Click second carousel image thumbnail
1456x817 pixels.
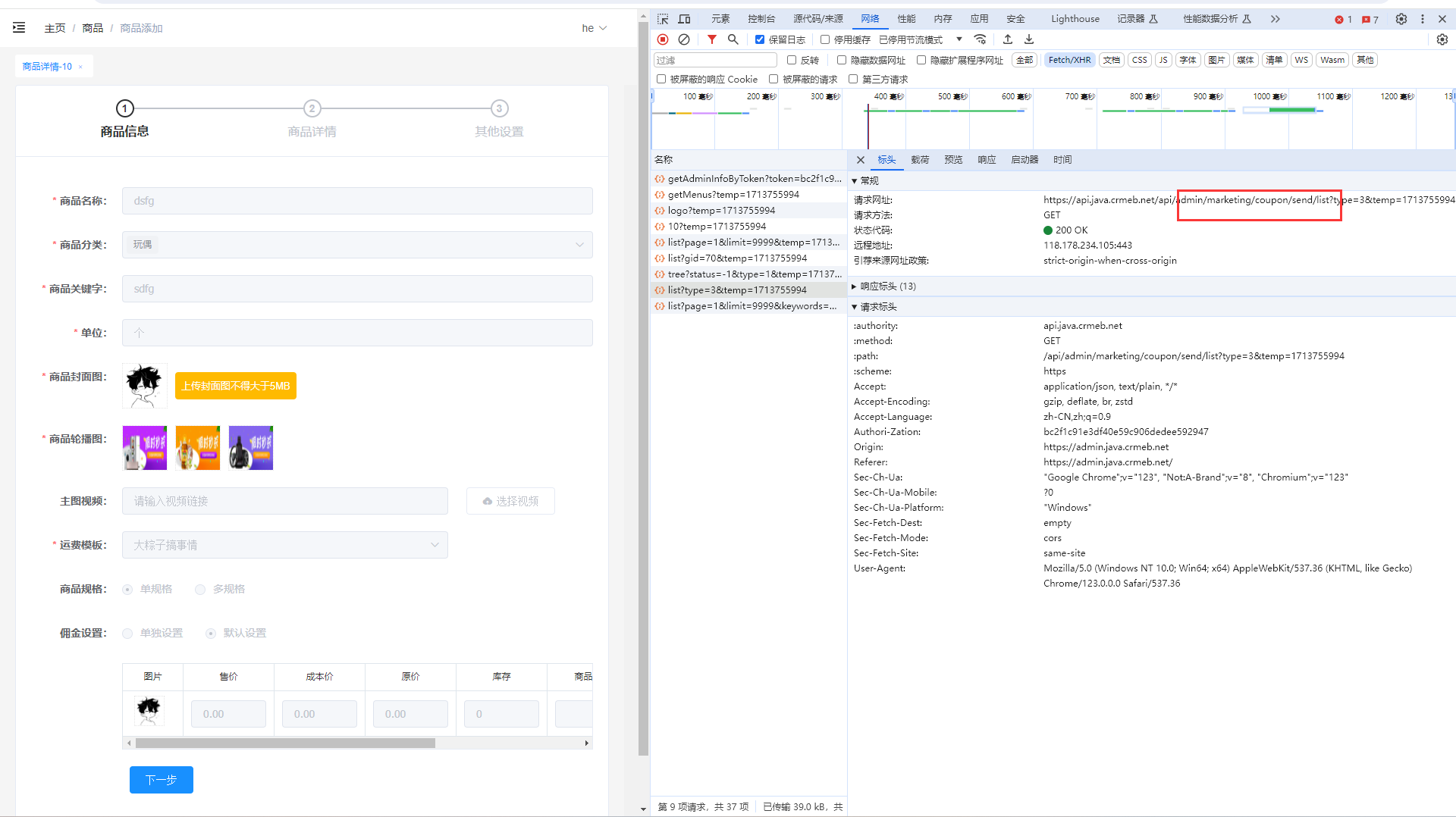(x=198, y=448)
